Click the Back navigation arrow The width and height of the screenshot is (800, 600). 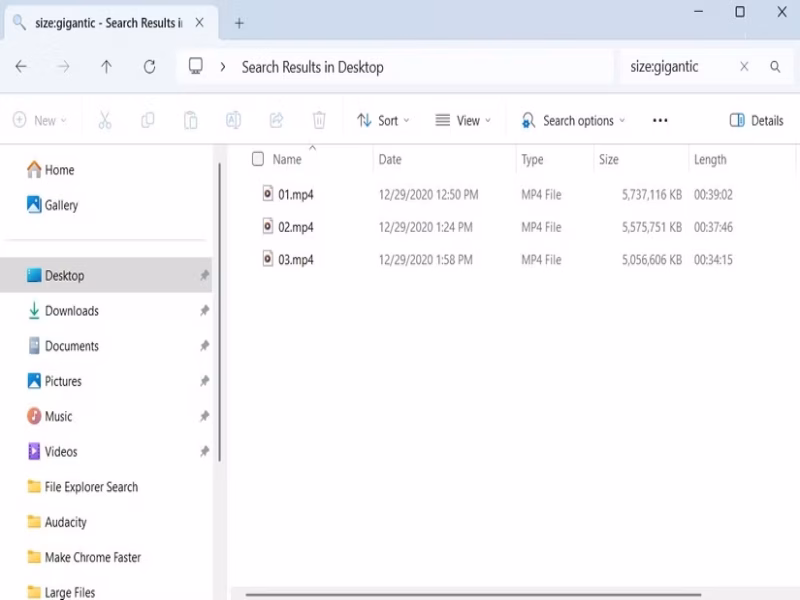21,67
